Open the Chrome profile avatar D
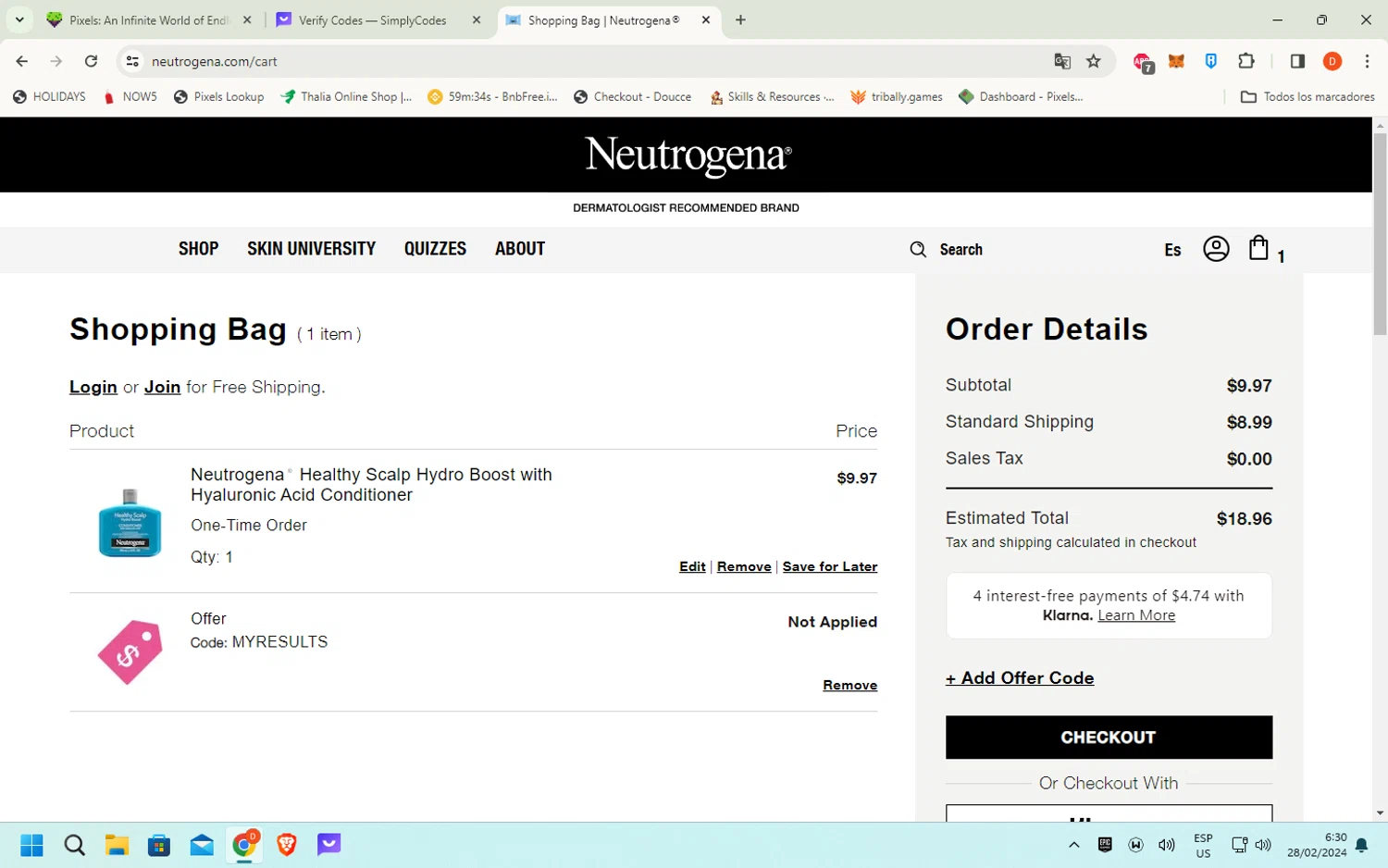 point(1332,61)
